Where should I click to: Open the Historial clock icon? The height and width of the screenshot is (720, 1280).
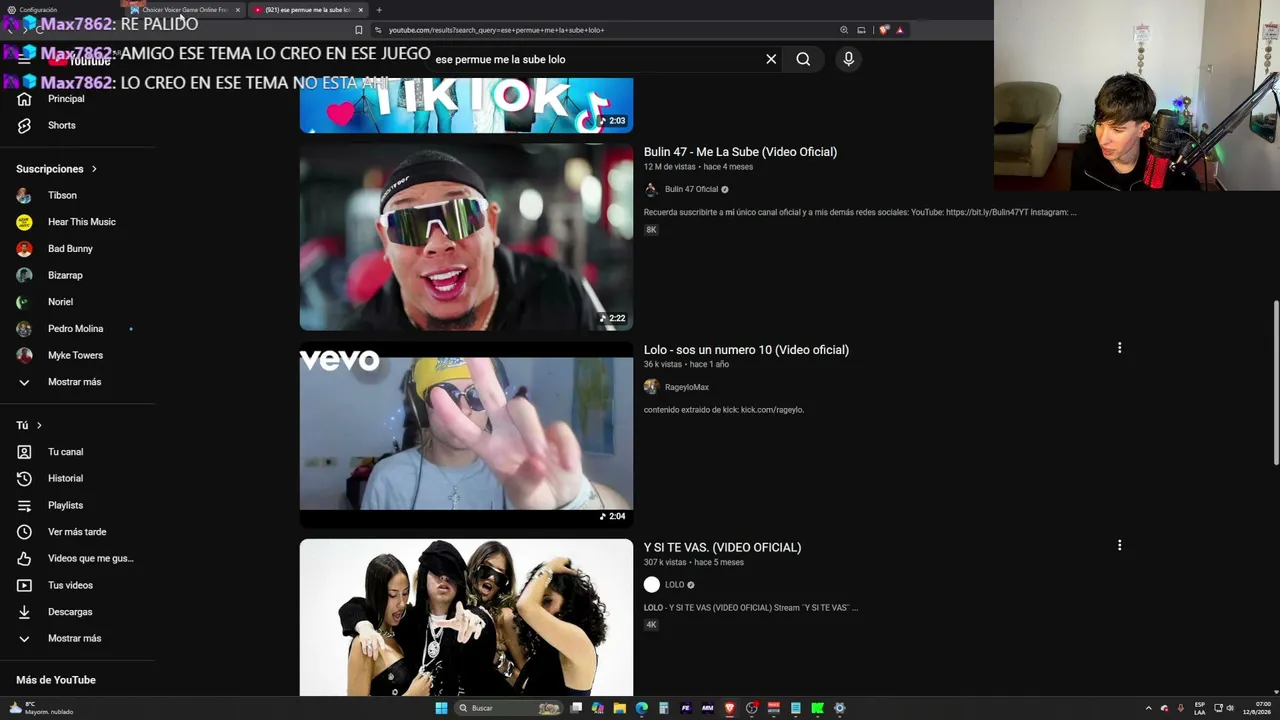[24, 479]
